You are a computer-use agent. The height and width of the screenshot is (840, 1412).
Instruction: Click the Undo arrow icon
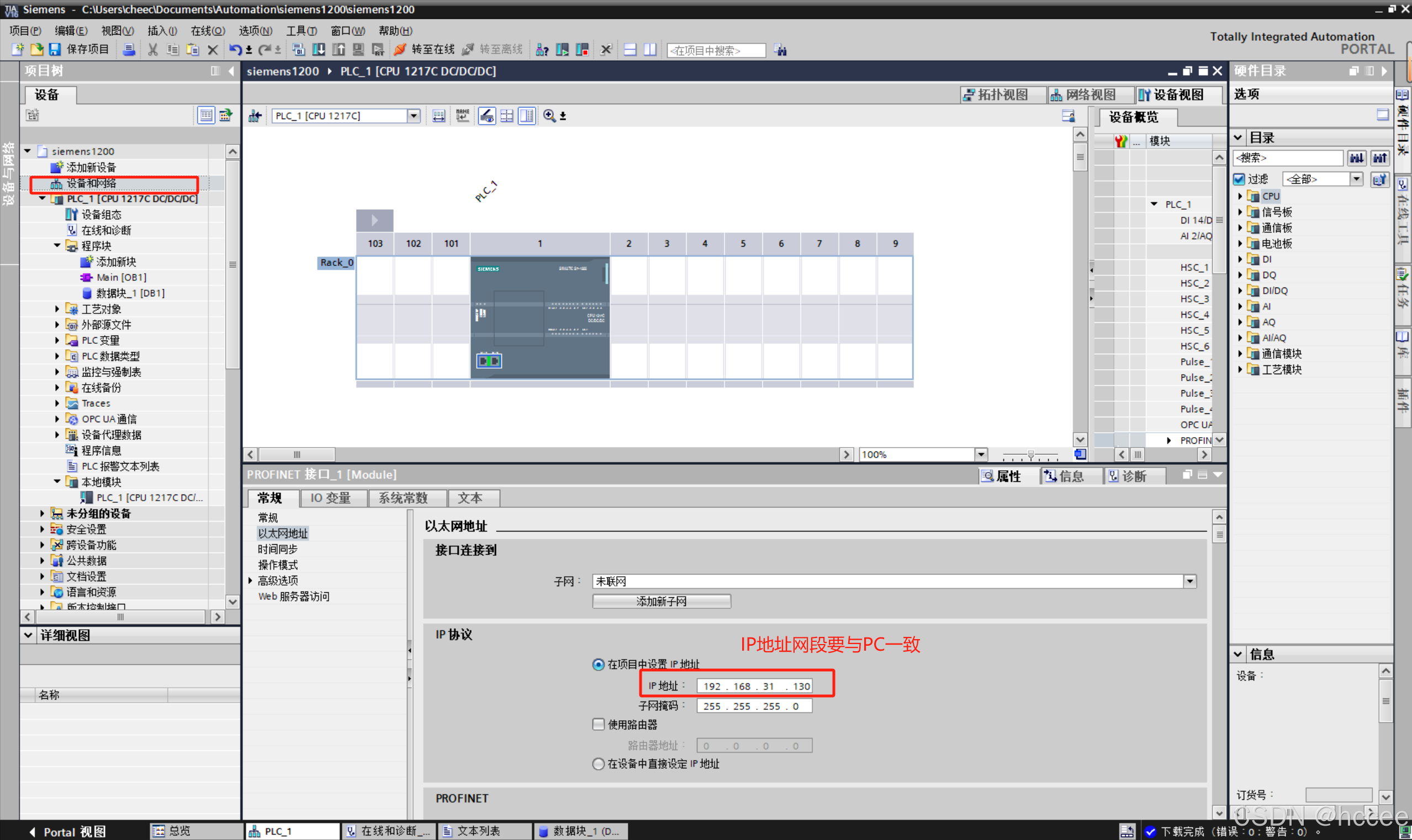click(x=235, y=50)
